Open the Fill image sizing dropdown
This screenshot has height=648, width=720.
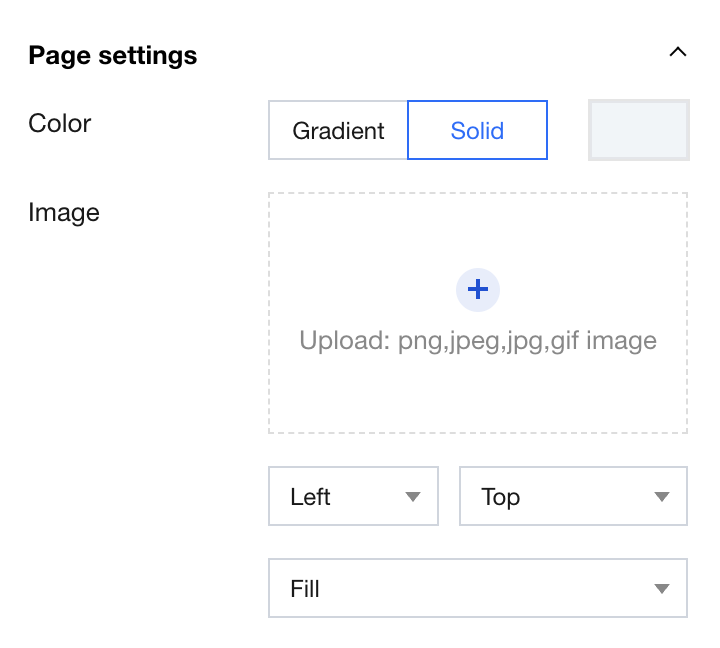click(x=478, y=588)
